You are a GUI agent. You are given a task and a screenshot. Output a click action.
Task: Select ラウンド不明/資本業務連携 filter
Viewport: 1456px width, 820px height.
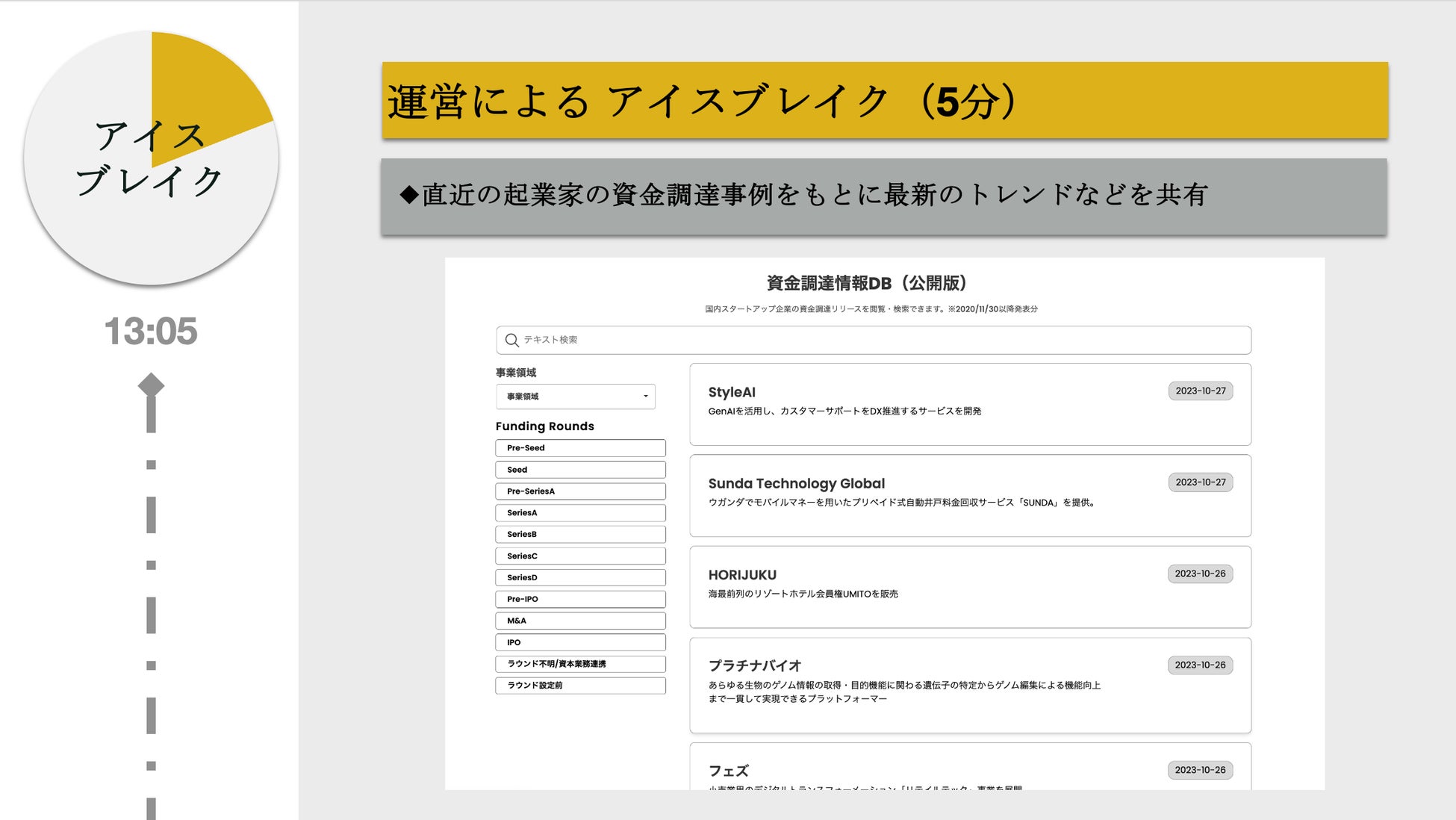click(580, 664)
